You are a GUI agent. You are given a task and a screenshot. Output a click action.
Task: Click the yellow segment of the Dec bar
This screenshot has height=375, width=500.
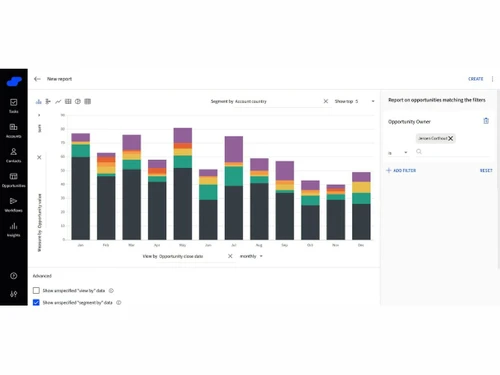click(361, 187)
